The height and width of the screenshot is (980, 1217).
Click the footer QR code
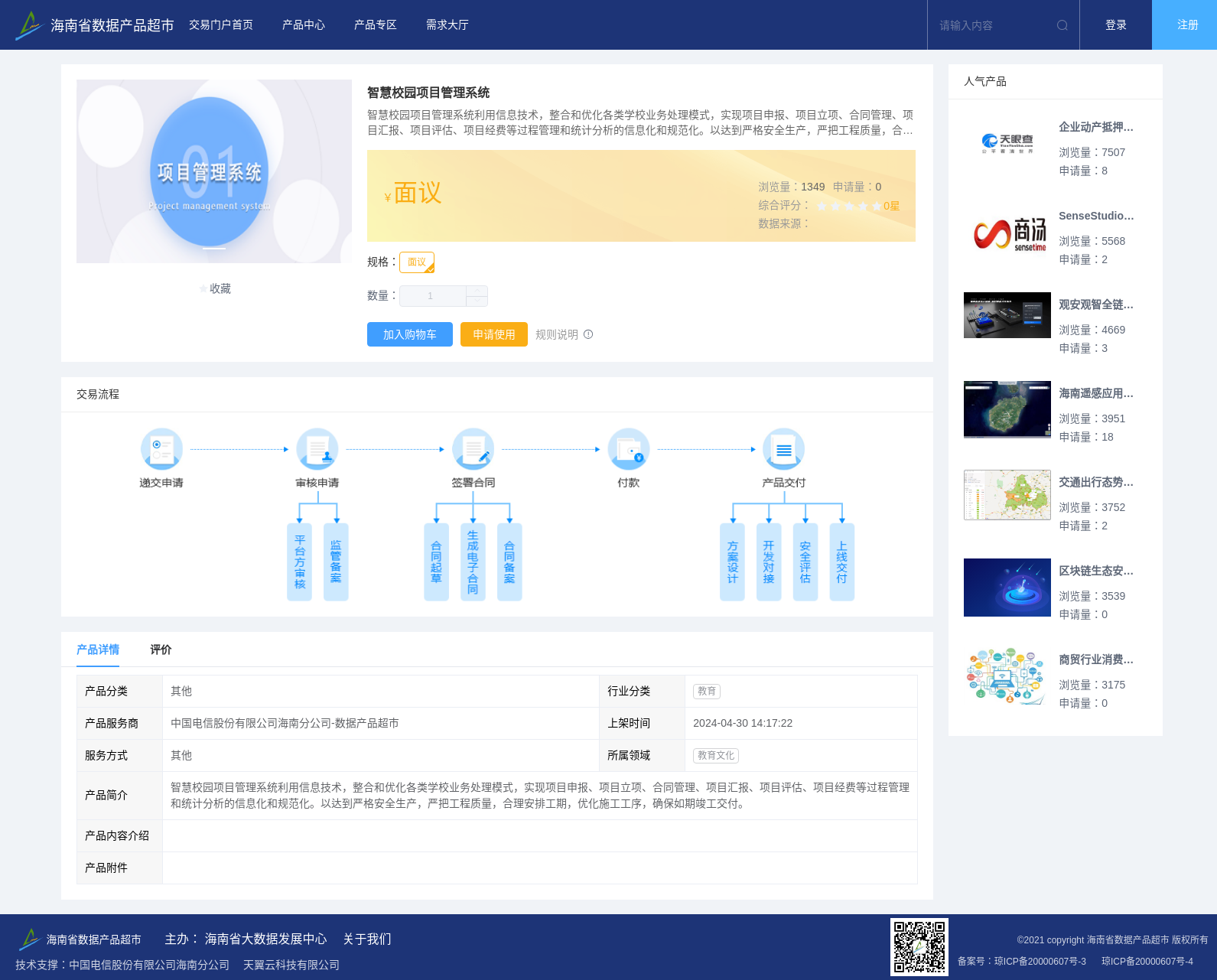[x=919, y=947]
